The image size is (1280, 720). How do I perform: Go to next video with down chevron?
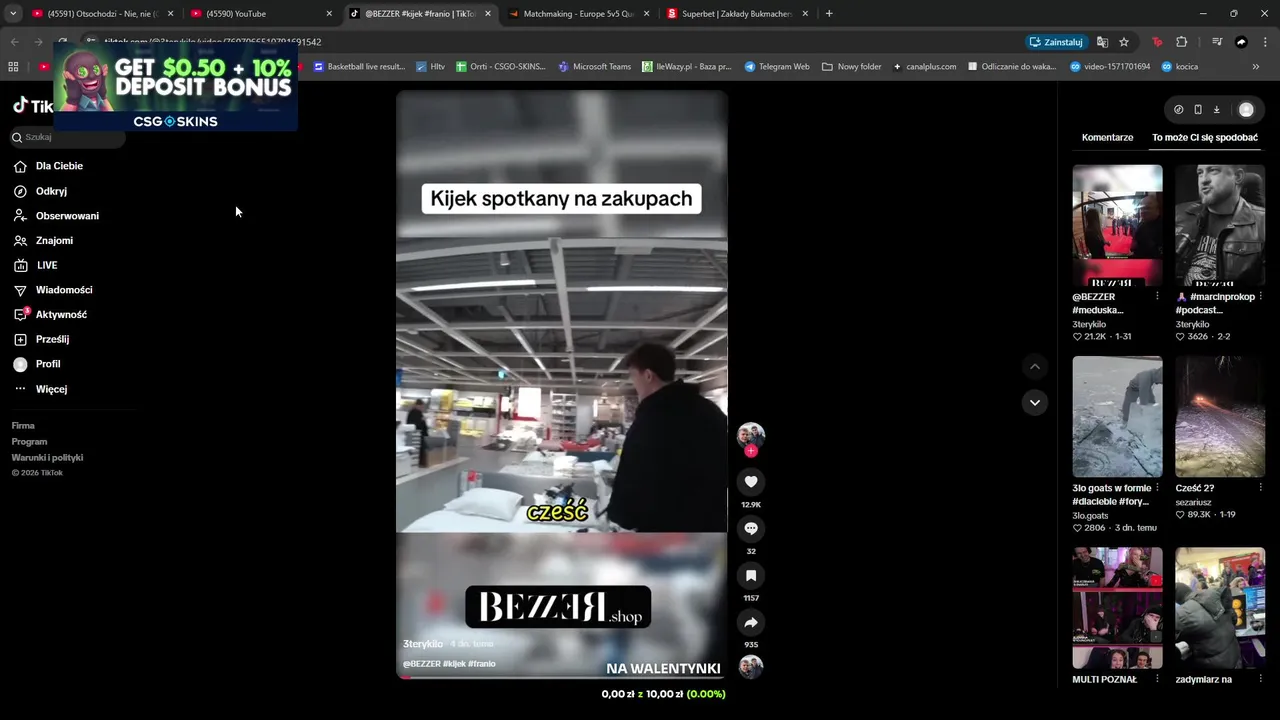[x=1035, y=402]
